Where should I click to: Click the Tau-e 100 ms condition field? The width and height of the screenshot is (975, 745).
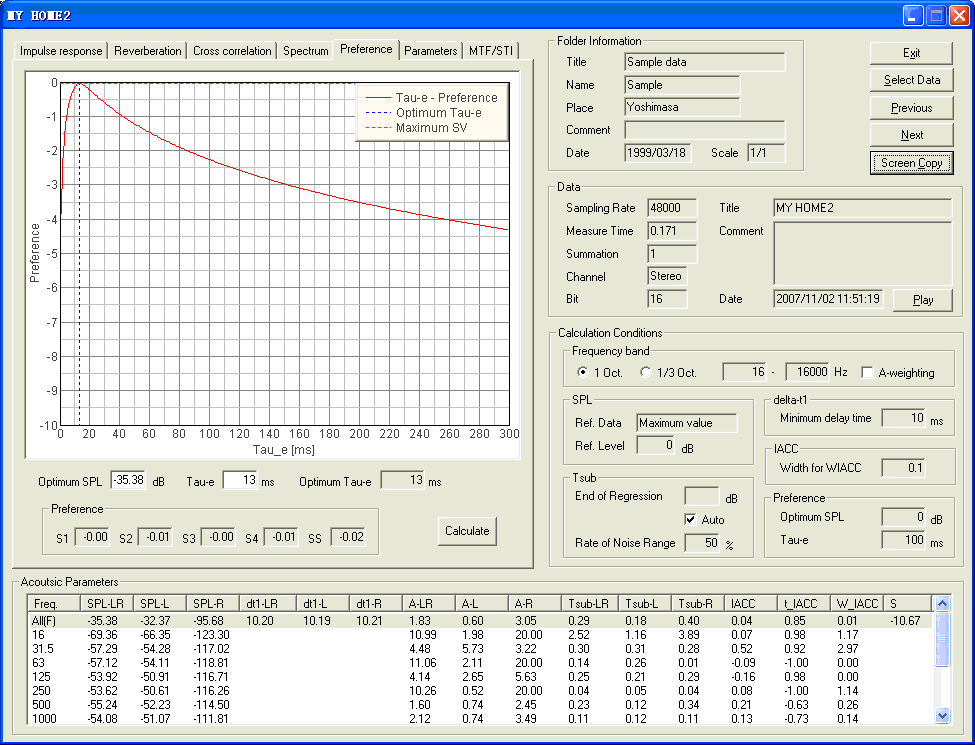904,540
